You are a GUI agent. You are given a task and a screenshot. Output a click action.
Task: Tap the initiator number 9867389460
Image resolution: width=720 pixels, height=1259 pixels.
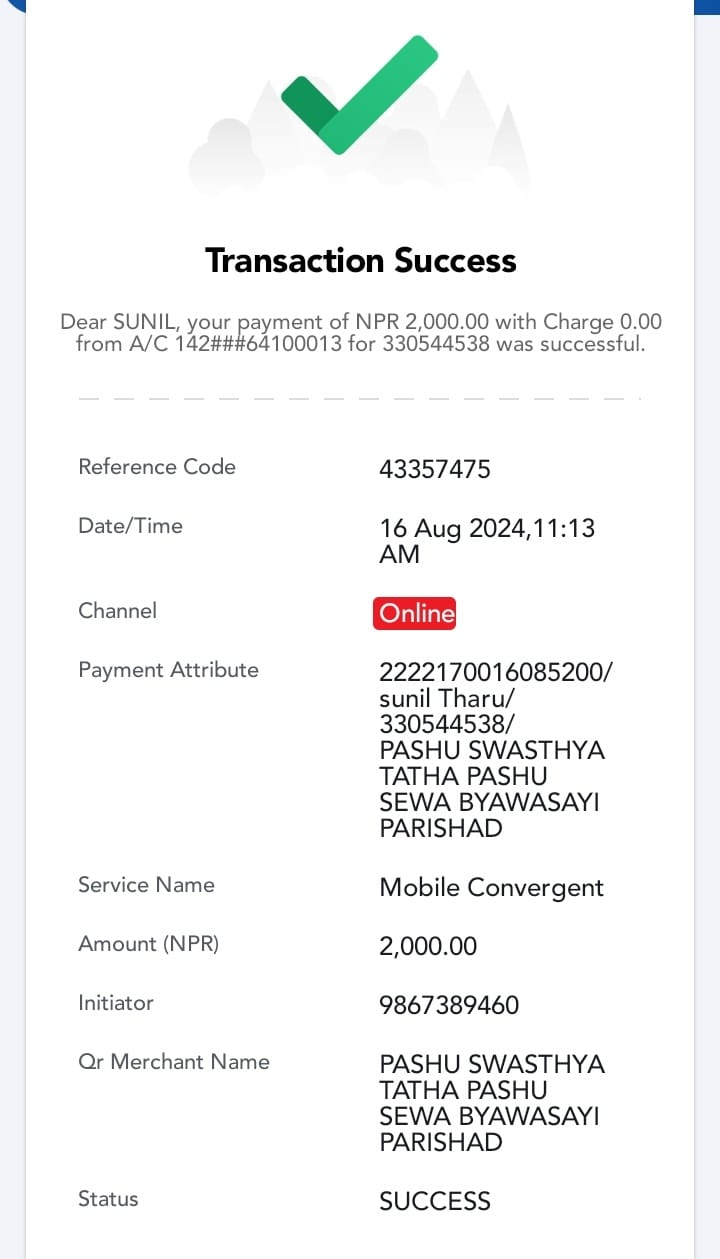pyautogui.click(x=449, y=1005)
